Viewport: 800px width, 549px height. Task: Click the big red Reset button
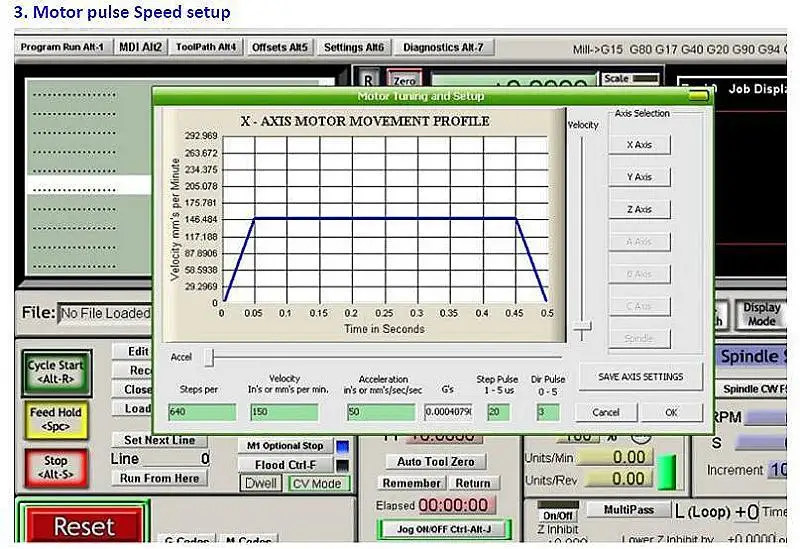[x=84, y=525]
